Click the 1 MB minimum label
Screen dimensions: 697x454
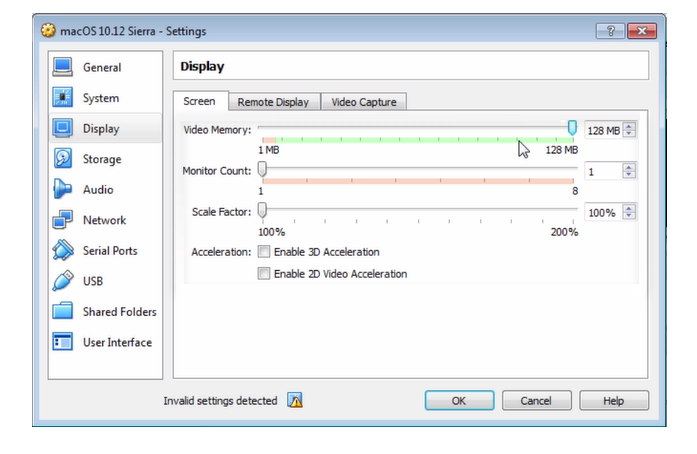(x=268, y=150)
